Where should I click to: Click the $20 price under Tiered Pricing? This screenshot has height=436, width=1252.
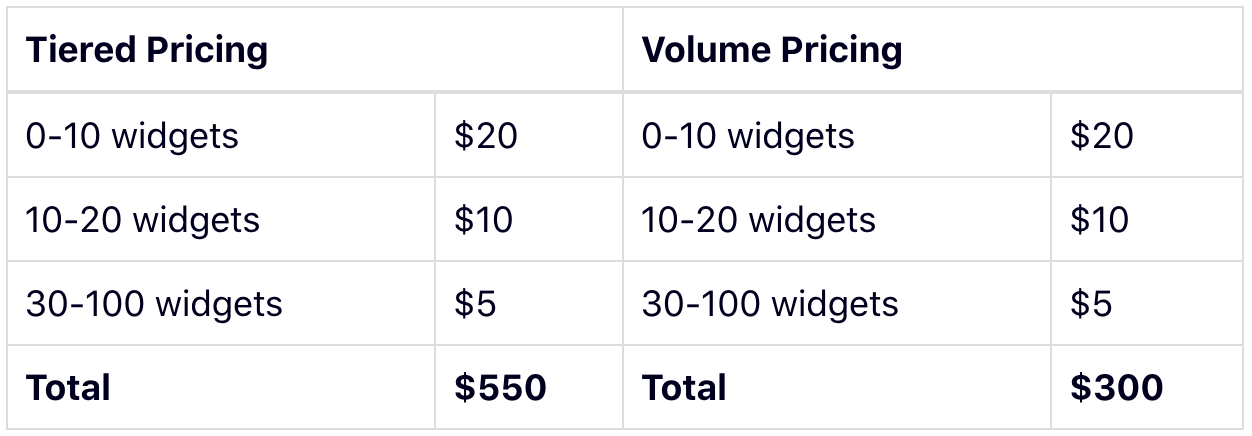coord(486,136)
